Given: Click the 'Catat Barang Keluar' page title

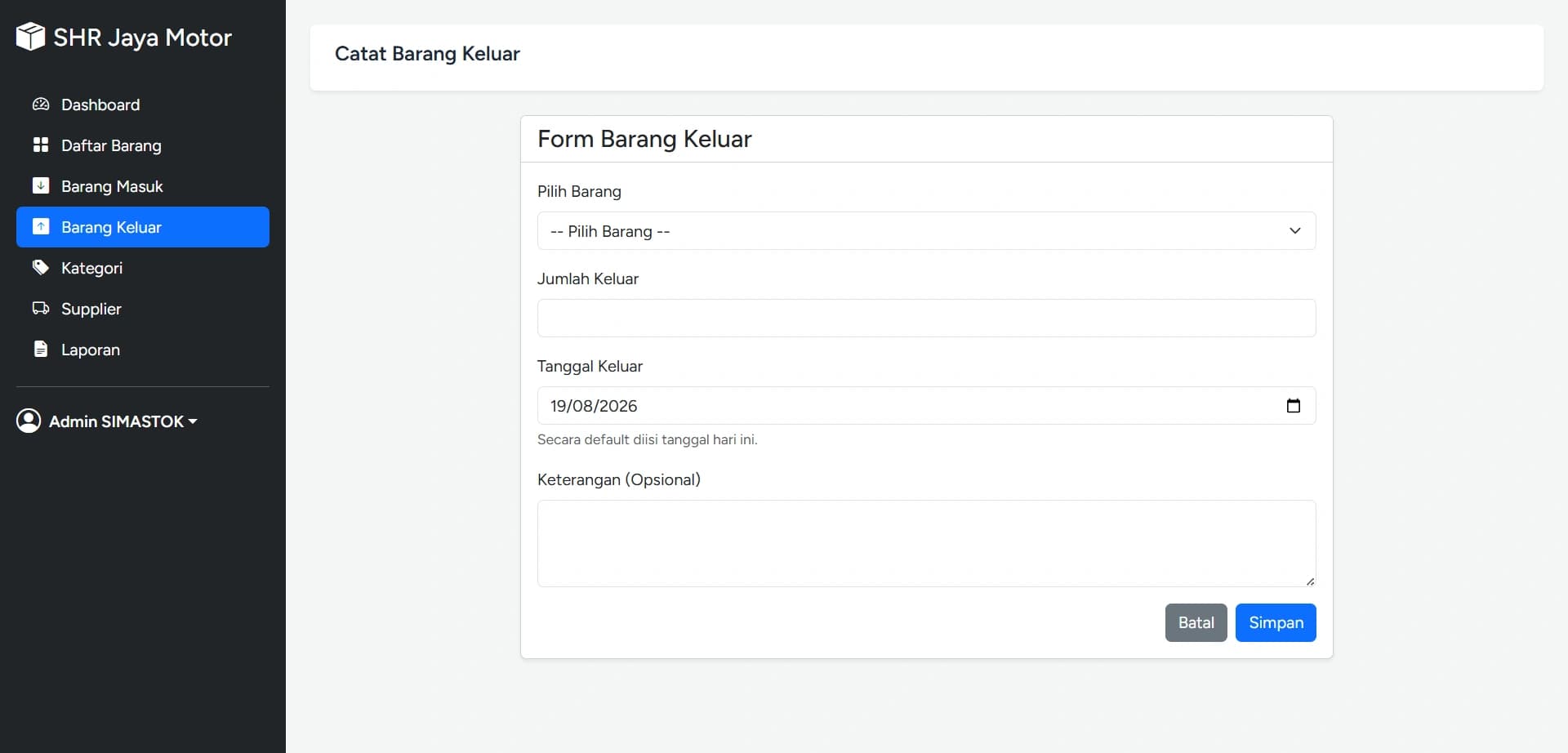Looking at the screenshot, I should tap(427, 54).
